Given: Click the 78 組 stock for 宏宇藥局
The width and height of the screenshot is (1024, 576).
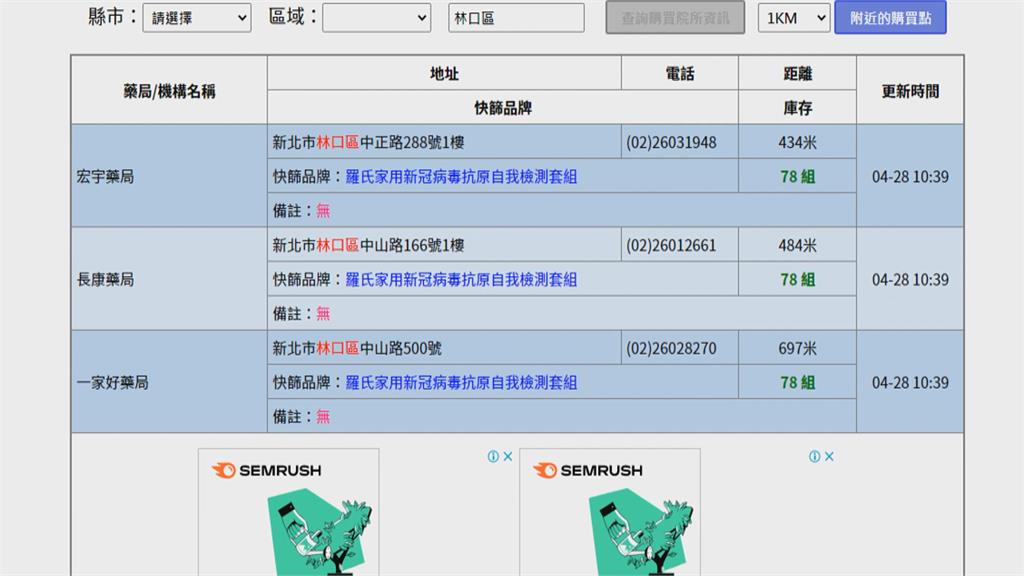Looking at the screenshot, I should click(x=797, y=176).
